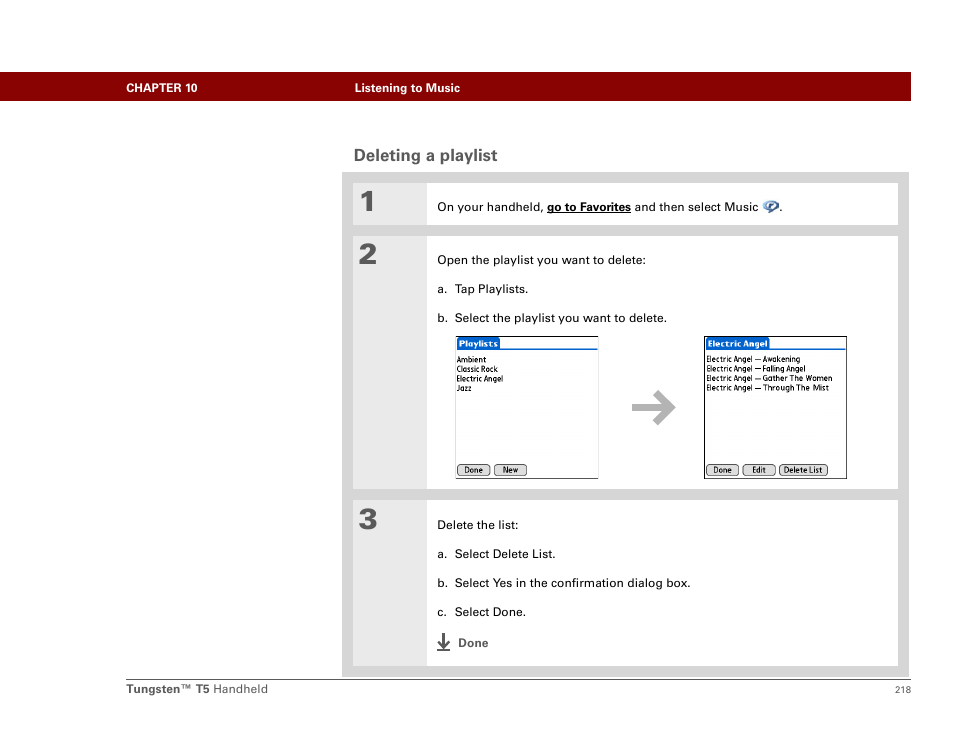Click the Delete List button

click(803, 470)
